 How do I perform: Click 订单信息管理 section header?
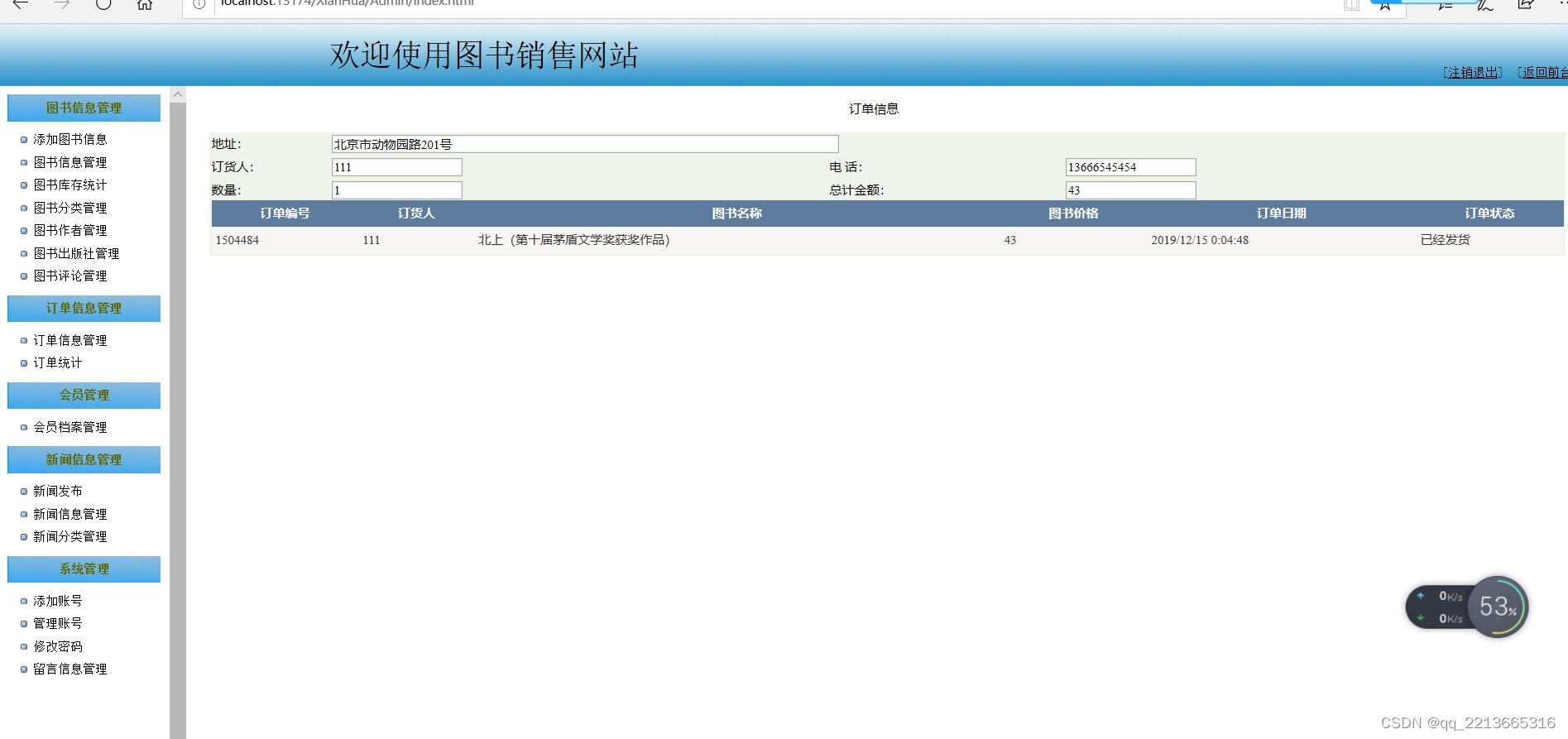click(84, 308)
